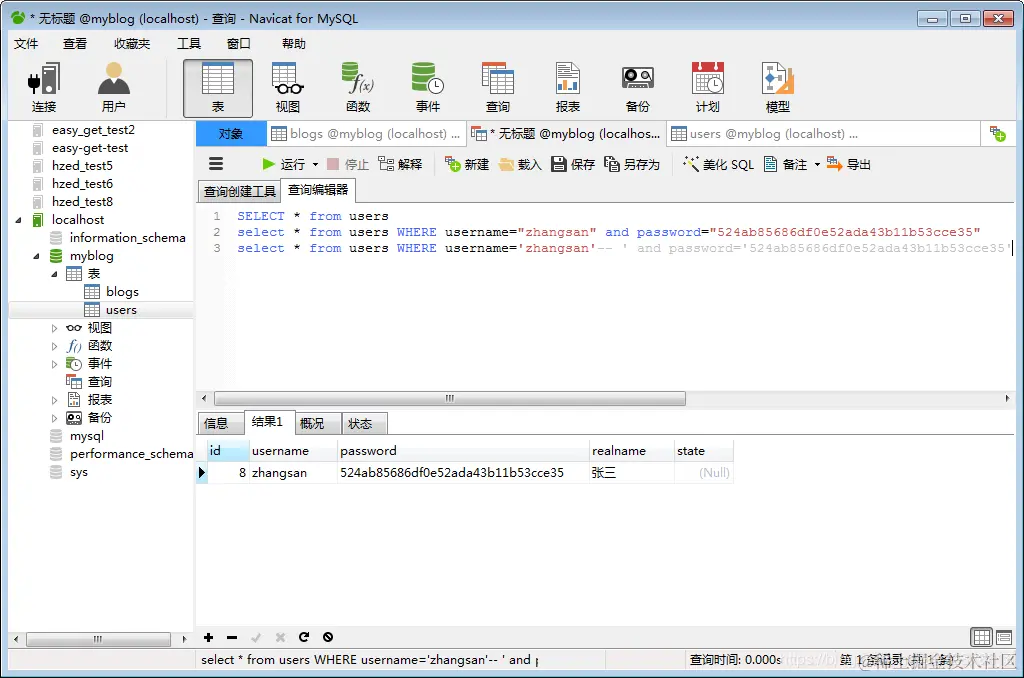This screenshot has height=678, width=1024.
Task: Select the zhangsan username cell
Action: tap(293, 472)
